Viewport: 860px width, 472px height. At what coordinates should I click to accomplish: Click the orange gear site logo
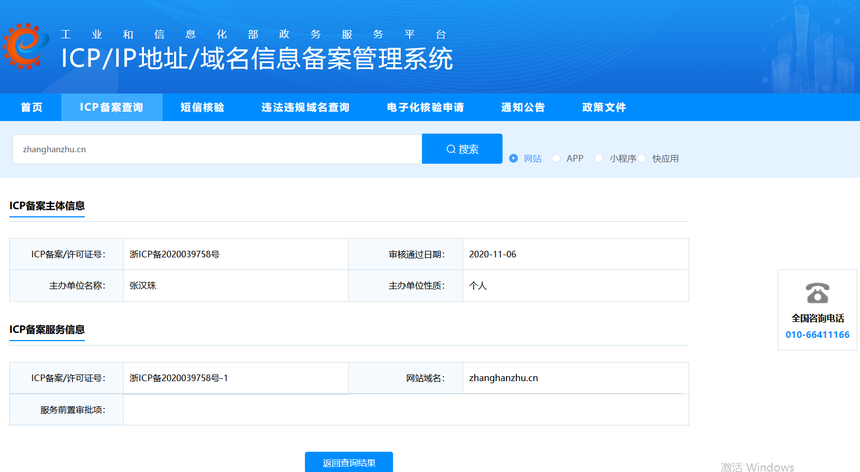click(x=26, y=43)
